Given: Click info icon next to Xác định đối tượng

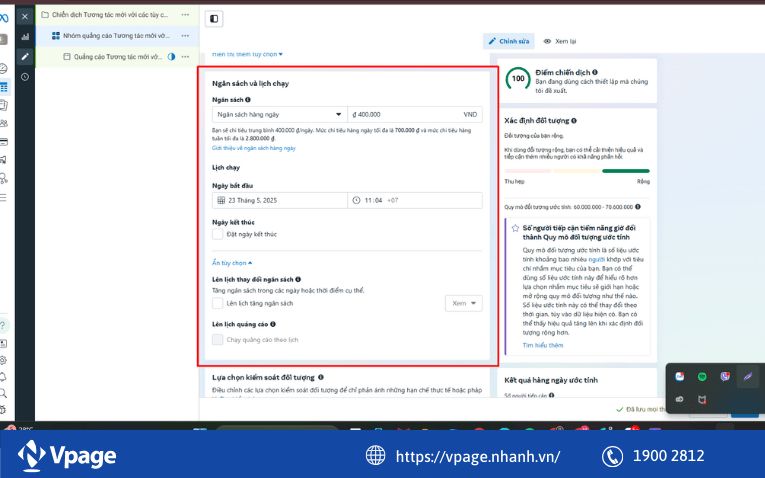Looking at the screenshot, I should (574, 120).
